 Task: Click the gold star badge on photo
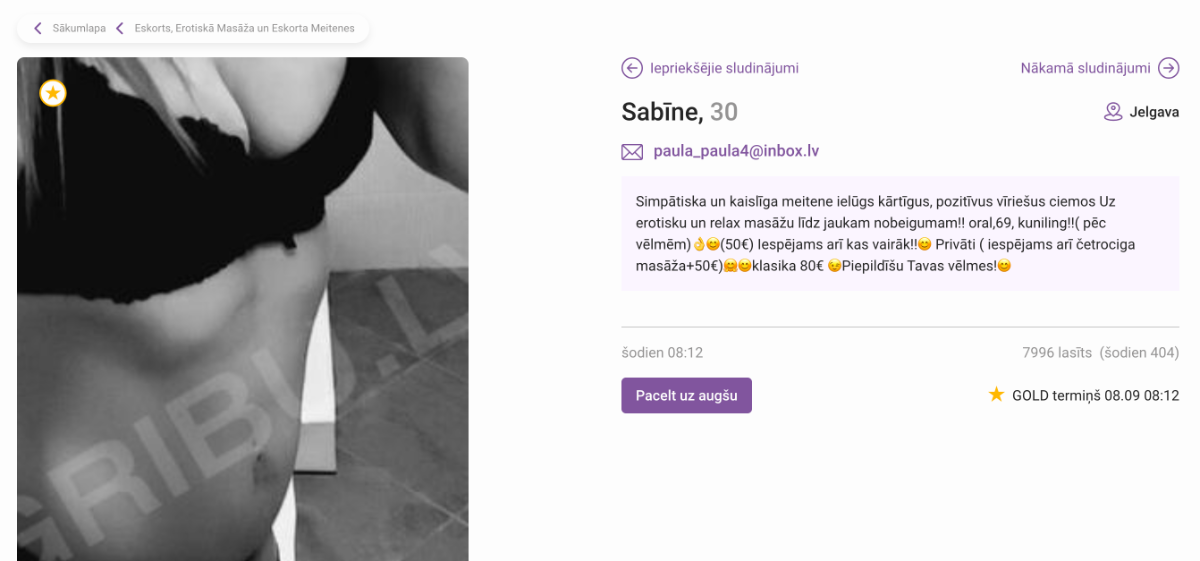click(x=53, y=93)
